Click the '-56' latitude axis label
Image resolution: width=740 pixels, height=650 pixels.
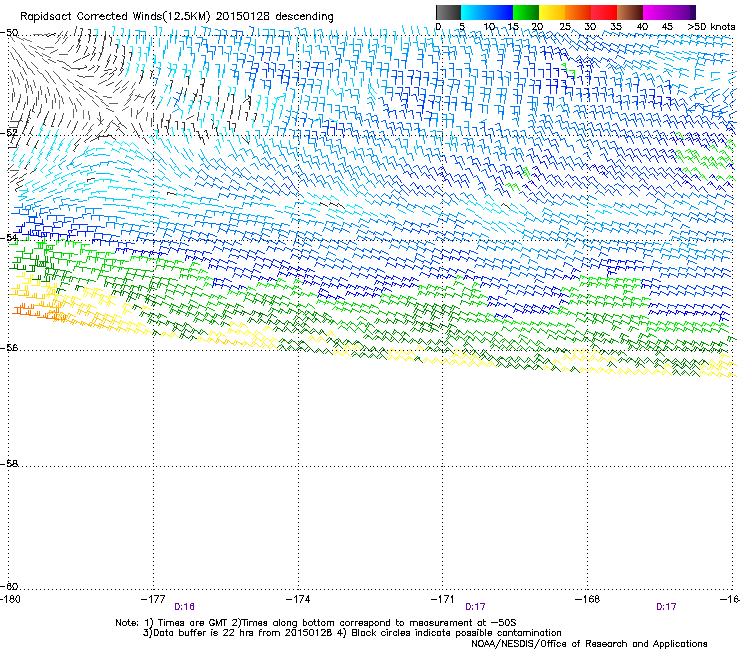point(9,347)
